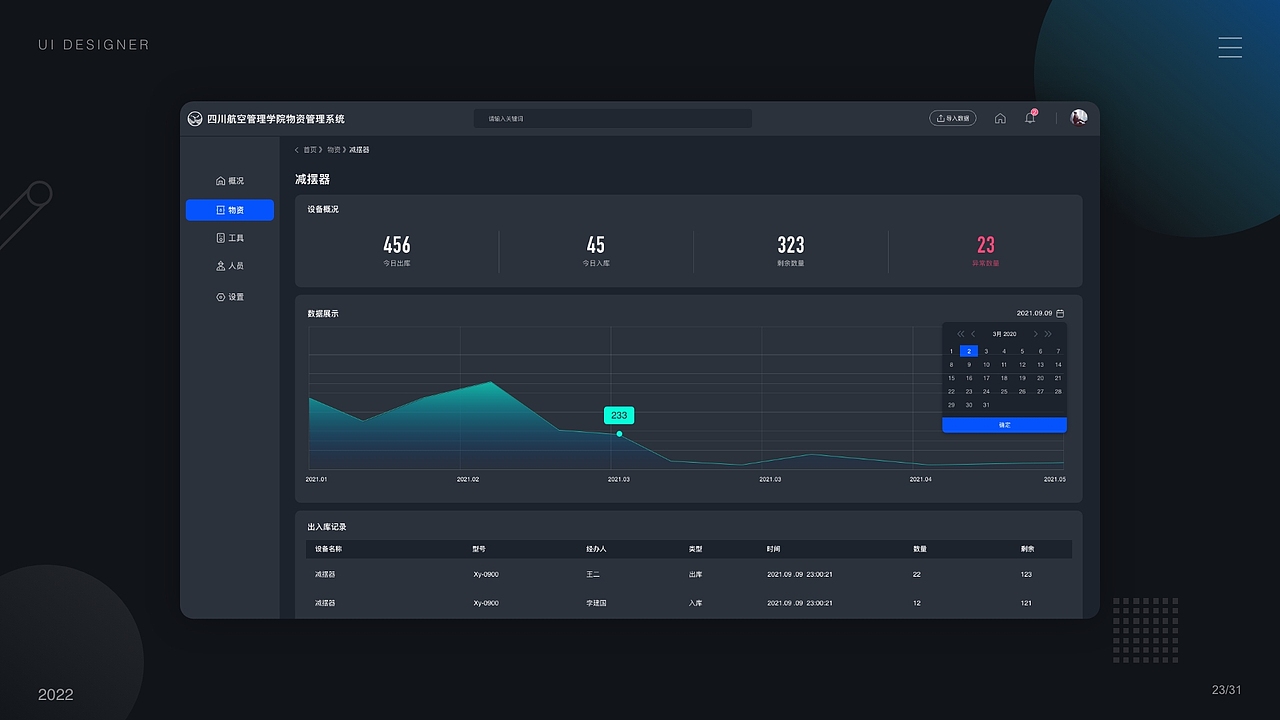Image resolution: width=1280 pixels, height=720 pixels.
Task: Click the 王二 operator cell
Action: click(x=593, y=575)
